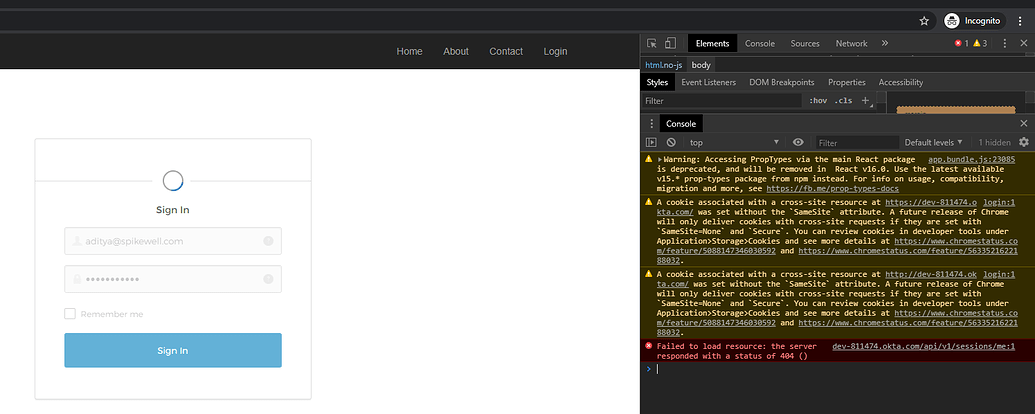Open the Sources tab

[805, 44]
